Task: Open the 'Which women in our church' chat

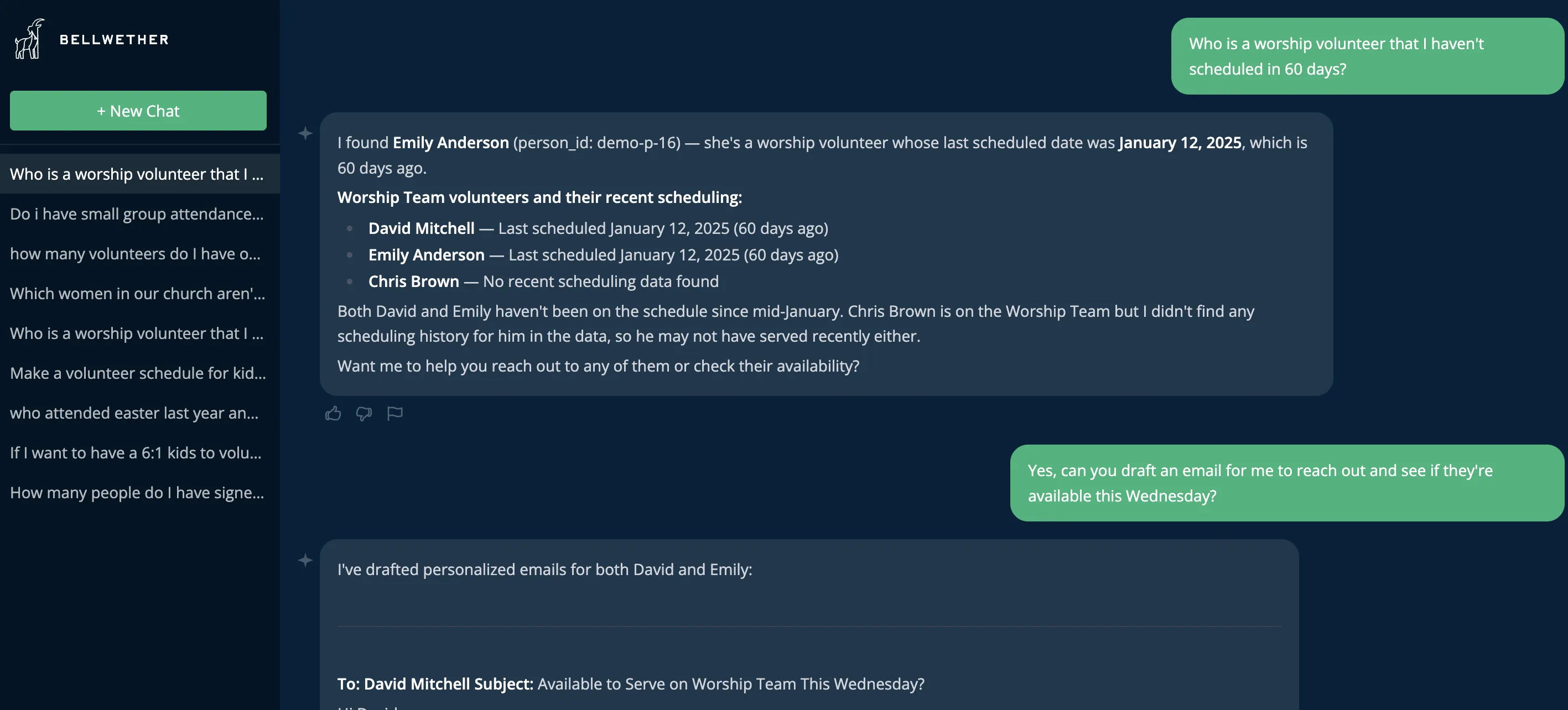Action: tap(138, 293)
